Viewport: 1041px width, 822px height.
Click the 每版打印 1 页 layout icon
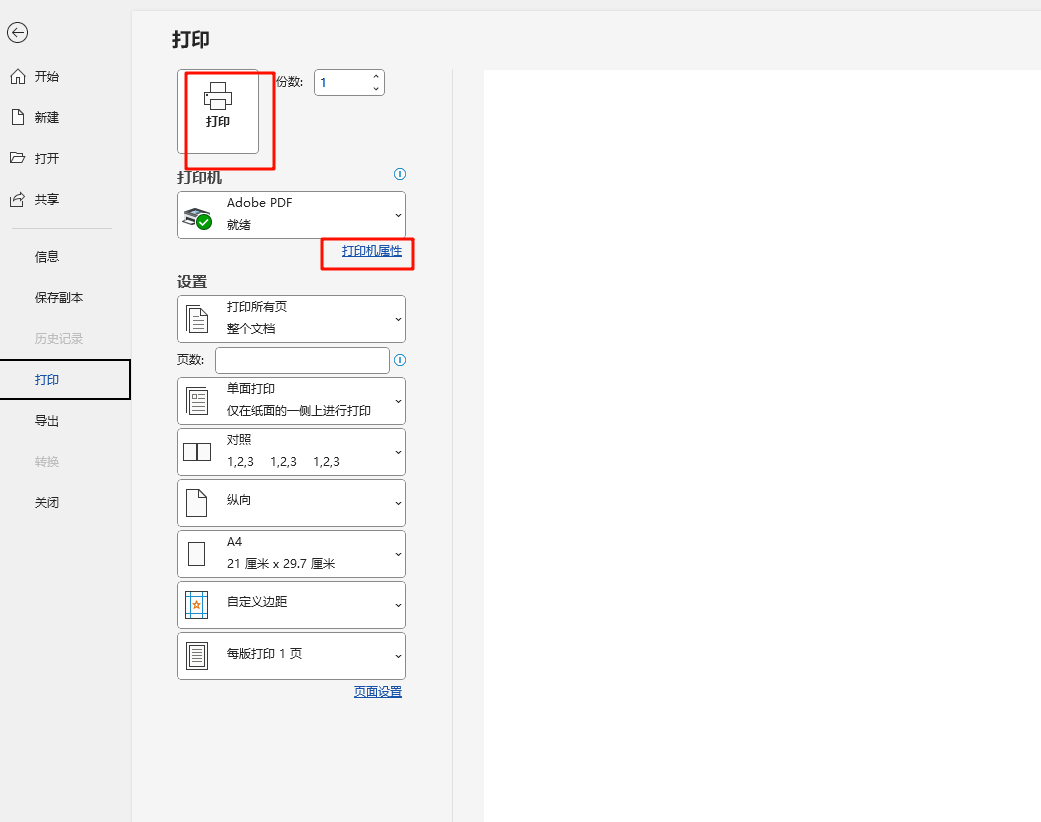[197, 656]
